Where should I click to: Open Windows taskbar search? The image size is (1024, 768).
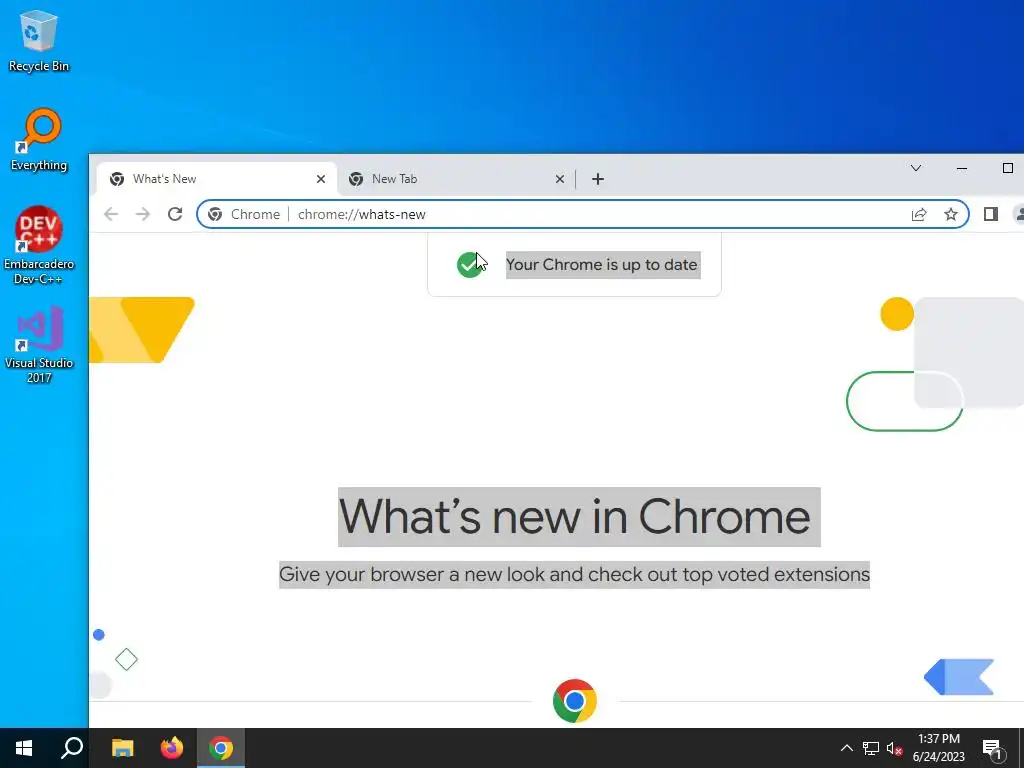[x=72, y=748]
